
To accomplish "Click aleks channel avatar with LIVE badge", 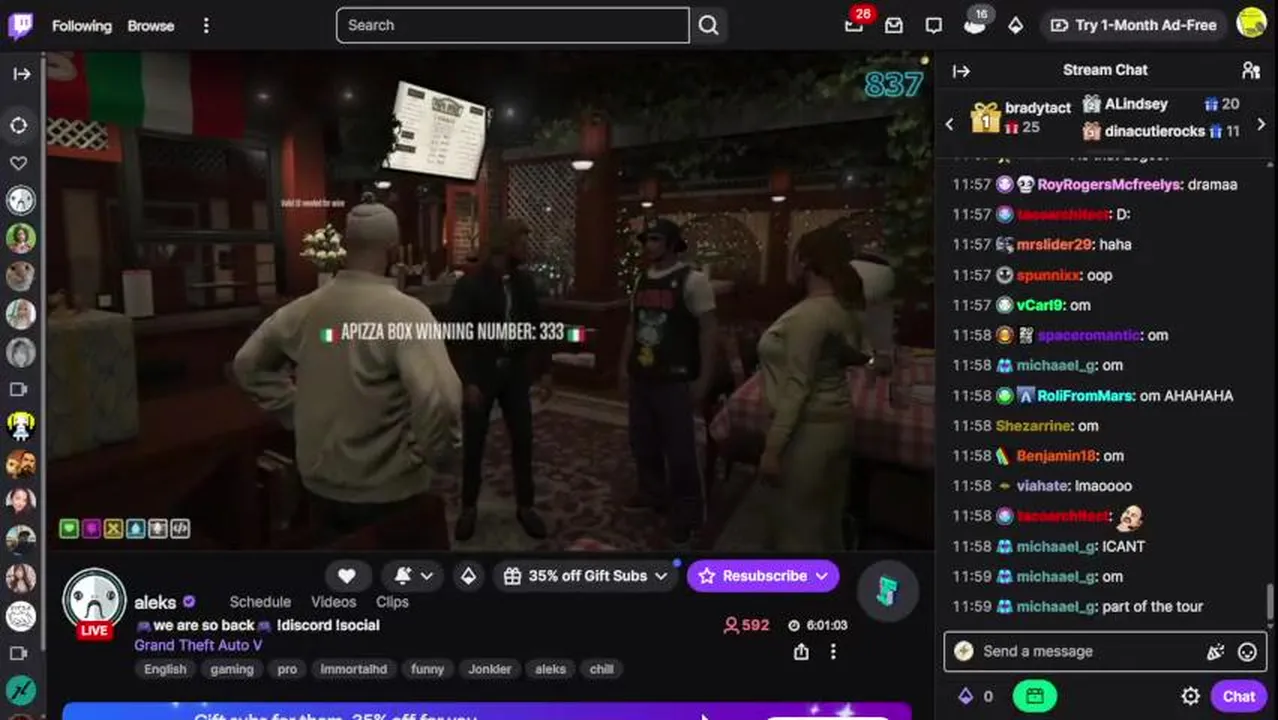I will pyautogui.click(x=94, y=603).
